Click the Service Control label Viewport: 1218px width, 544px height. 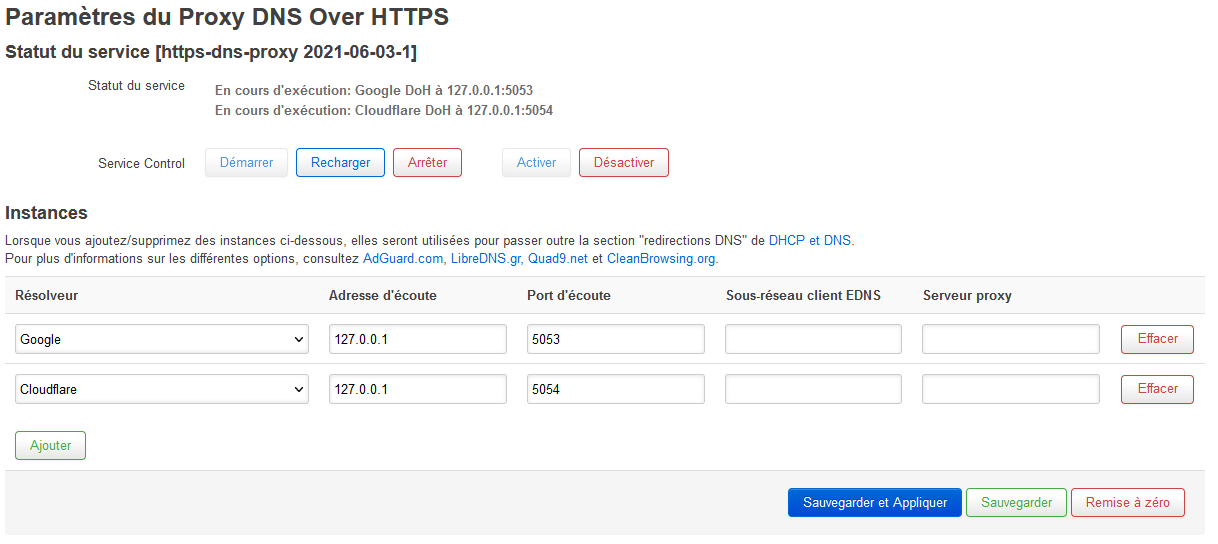141,164
